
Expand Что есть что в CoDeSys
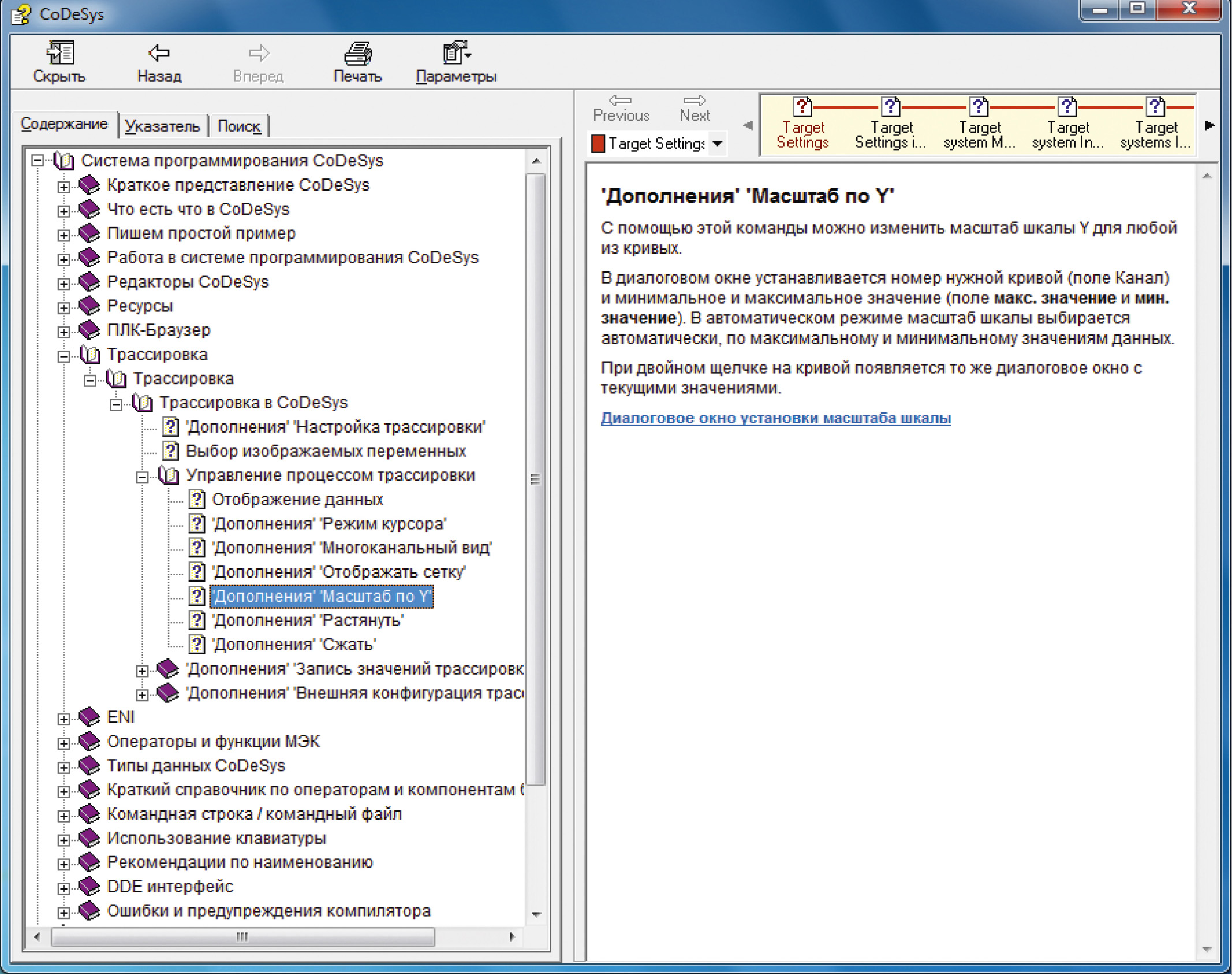click(64, 211)
